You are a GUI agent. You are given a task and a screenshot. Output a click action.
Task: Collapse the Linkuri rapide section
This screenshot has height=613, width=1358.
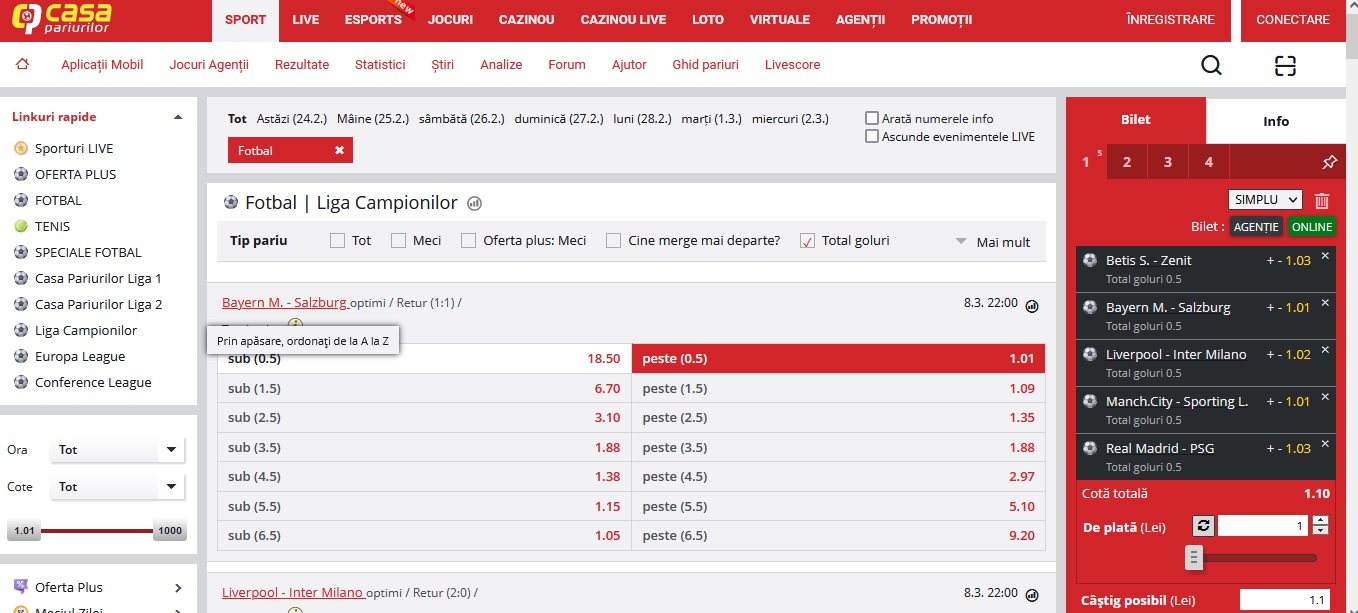tap(178, 117)
